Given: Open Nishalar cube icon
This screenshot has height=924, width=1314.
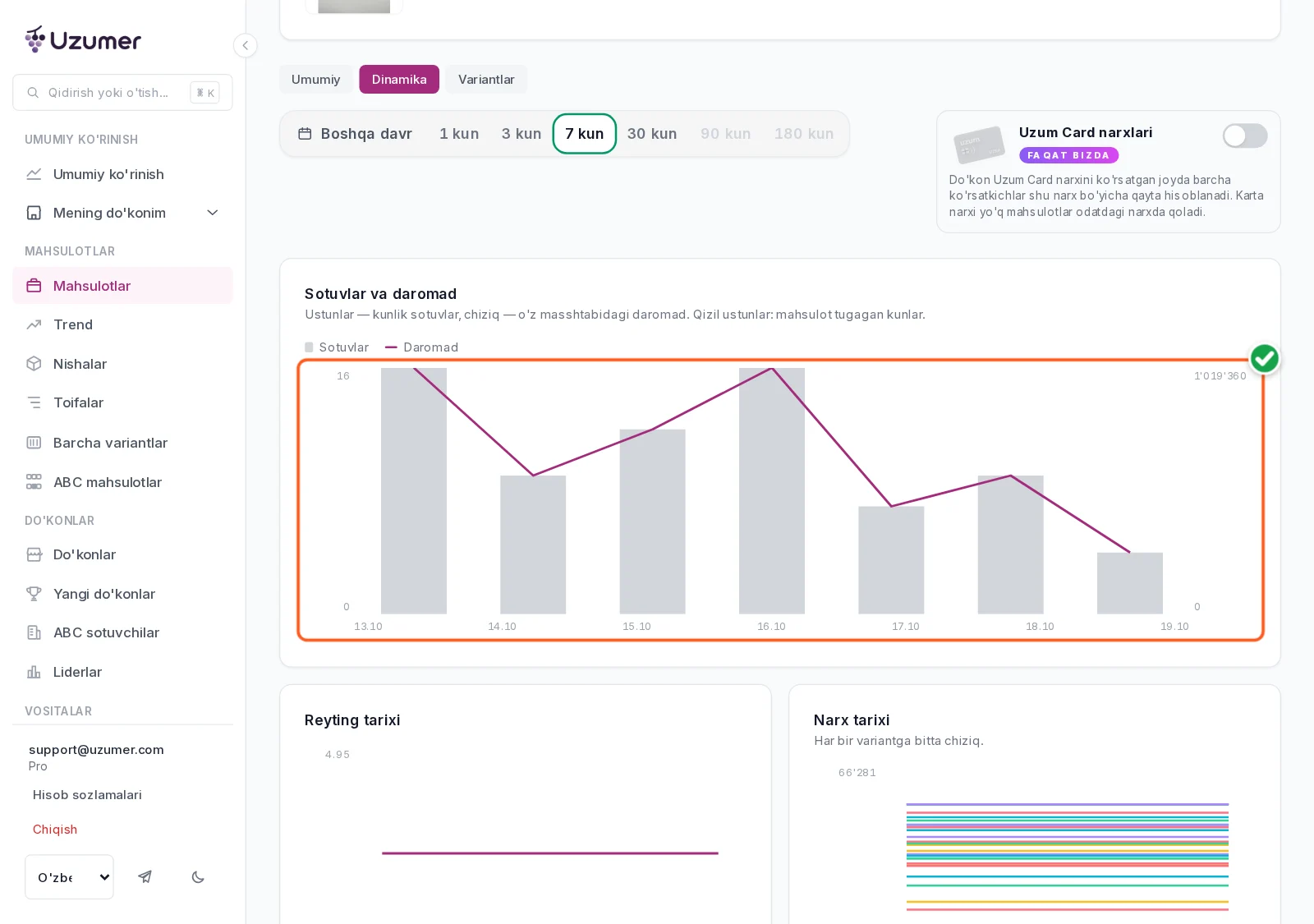Looking at the screenshot, I should [34, 364].
